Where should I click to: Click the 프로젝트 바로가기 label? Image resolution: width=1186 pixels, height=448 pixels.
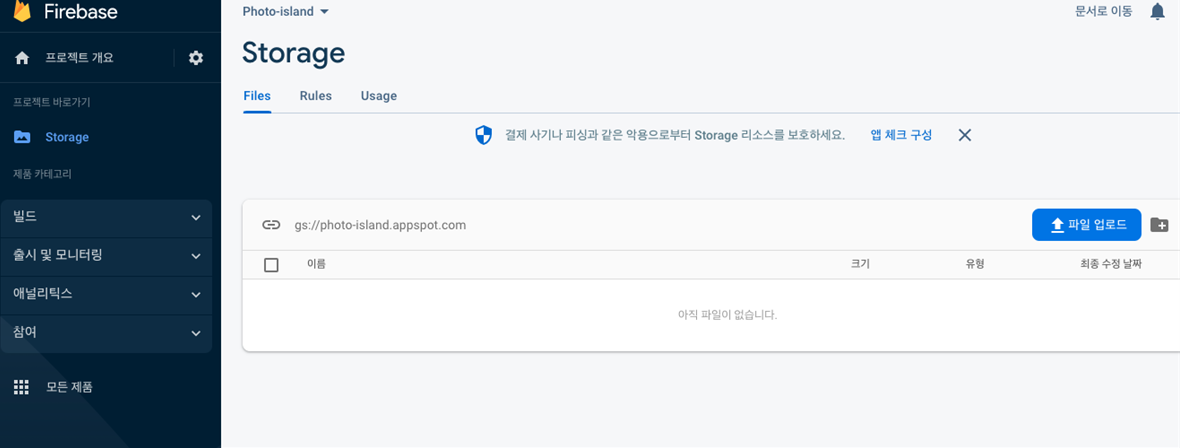pyautogui.click(x=52, y=101)
